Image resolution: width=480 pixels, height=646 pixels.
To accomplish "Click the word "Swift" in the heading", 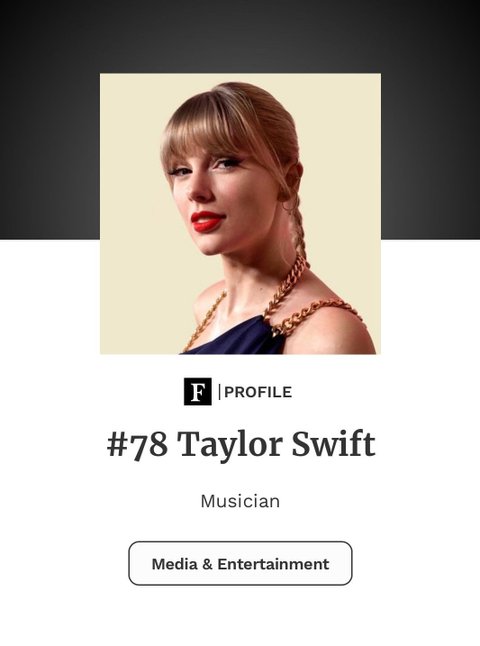I will (334, 444).
